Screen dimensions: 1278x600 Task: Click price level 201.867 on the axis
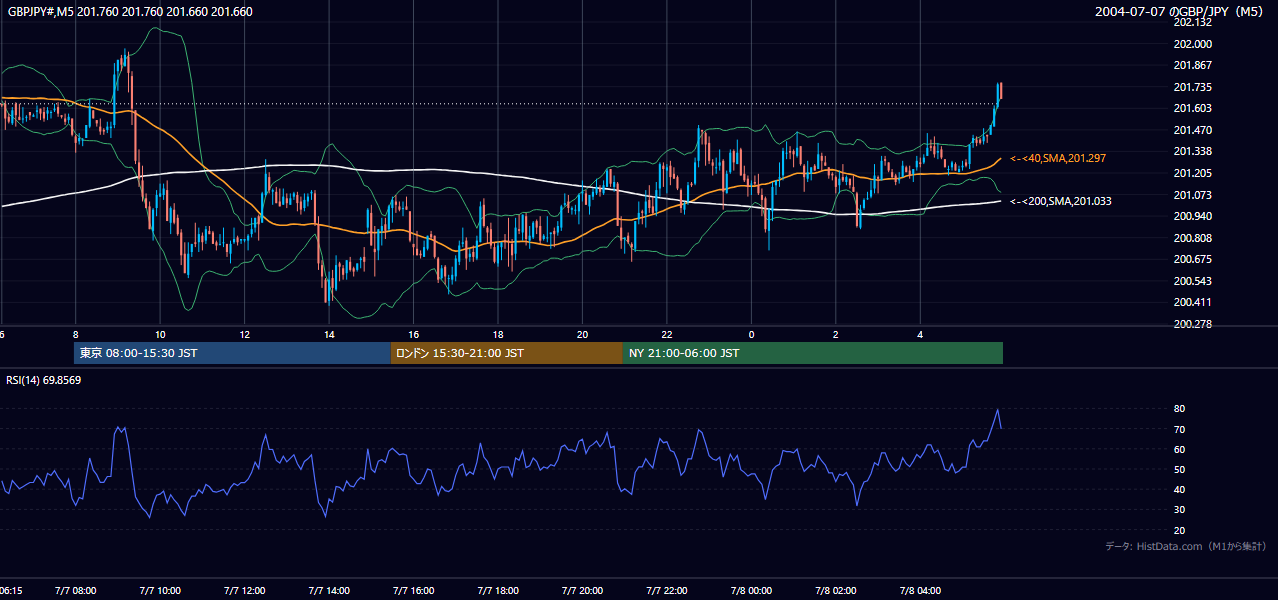point(1192,65)
